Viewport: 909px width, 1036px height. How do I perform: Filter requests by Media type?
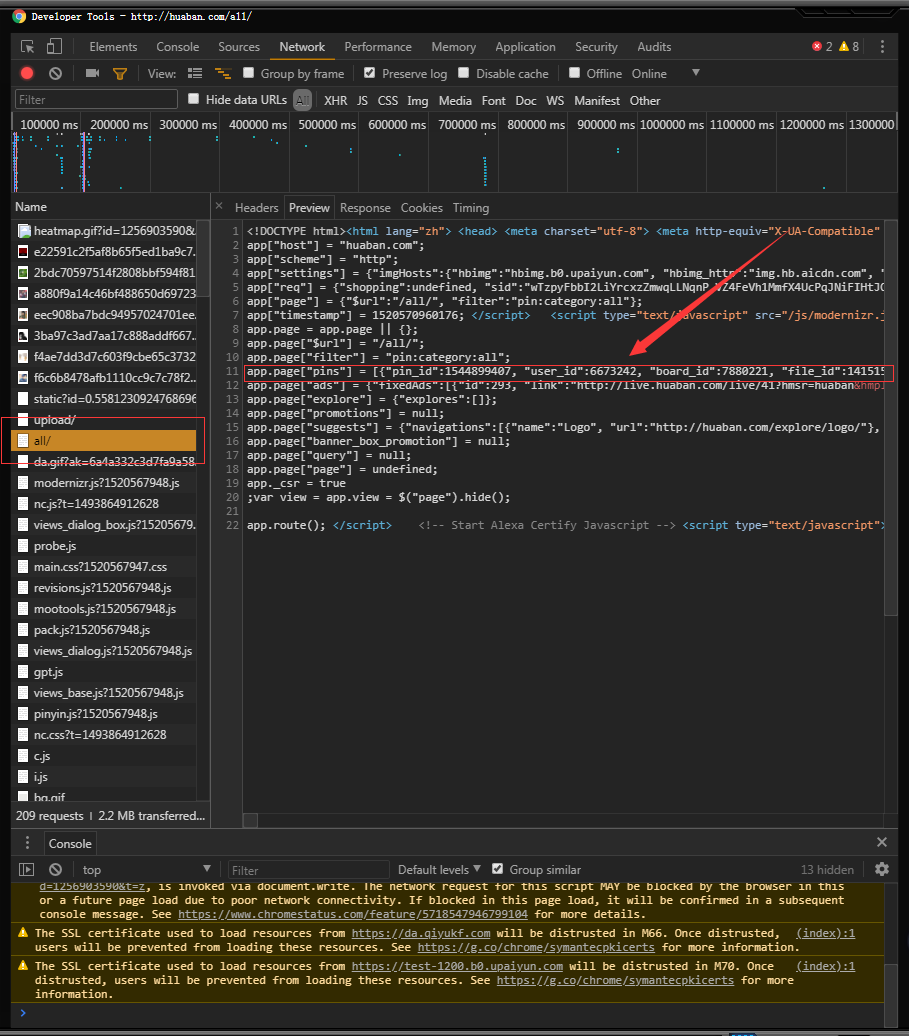tap(455, 100)
